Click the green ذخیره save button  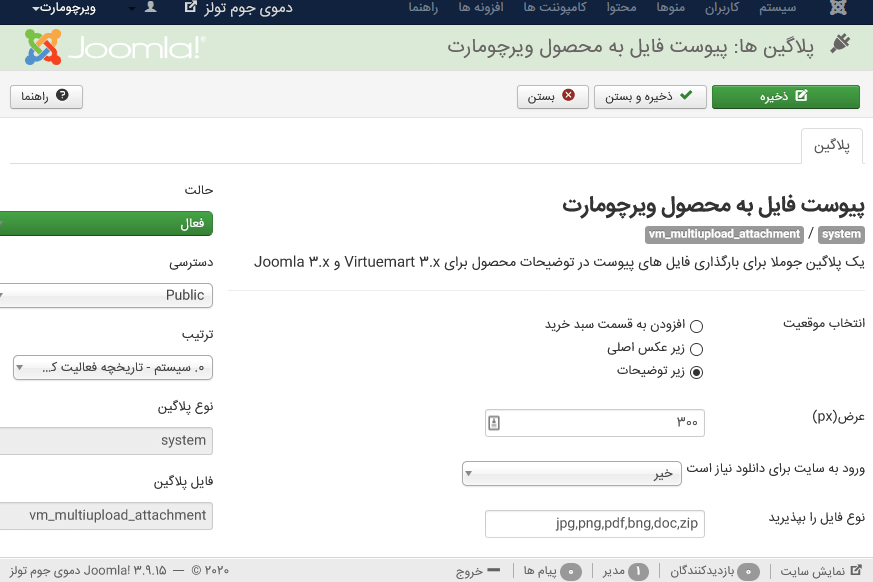click(x=785, y=97)
